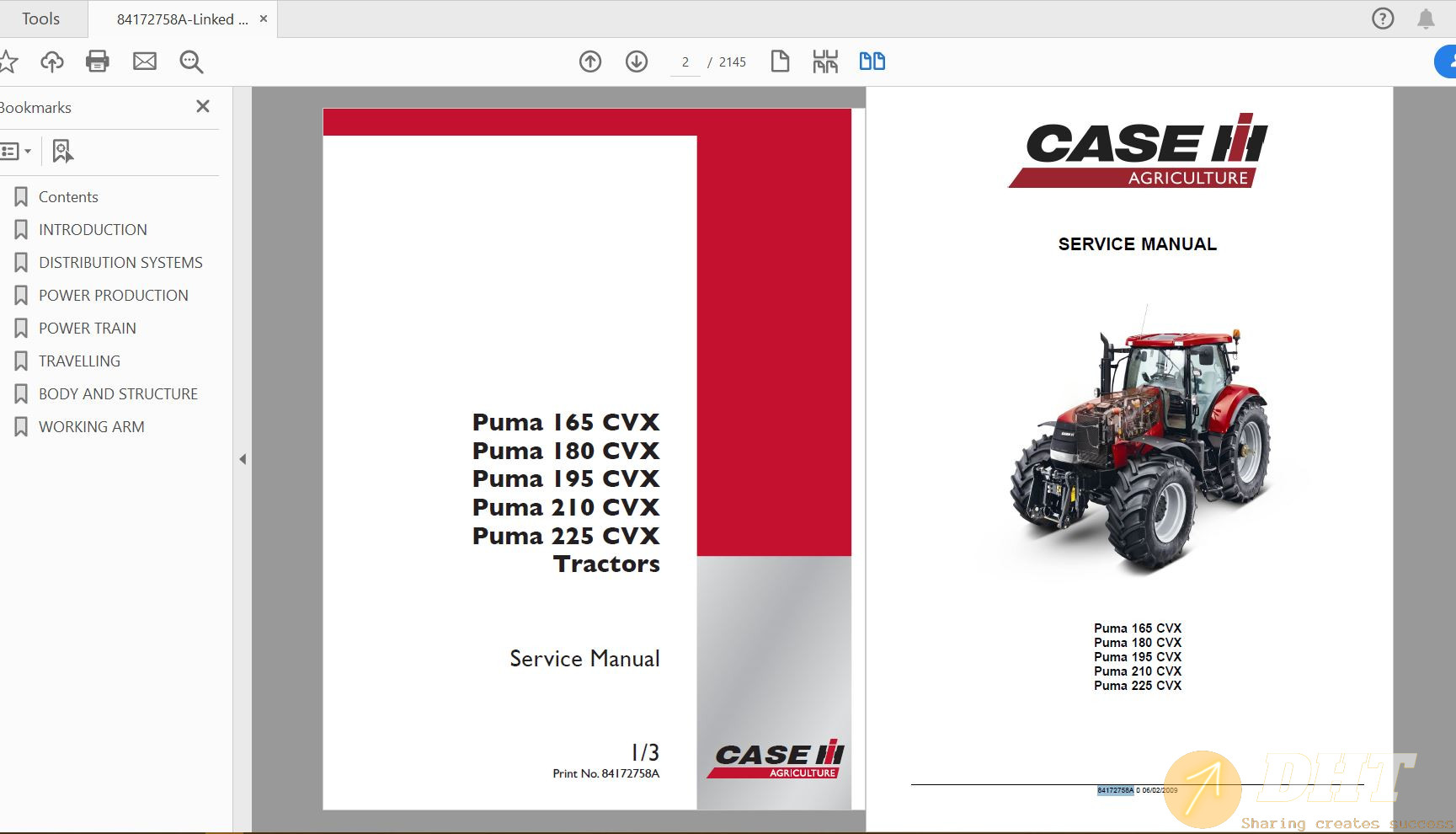Open help question mark icon
Screen dimensions: 1456x834
click(x=1383, y=19)
